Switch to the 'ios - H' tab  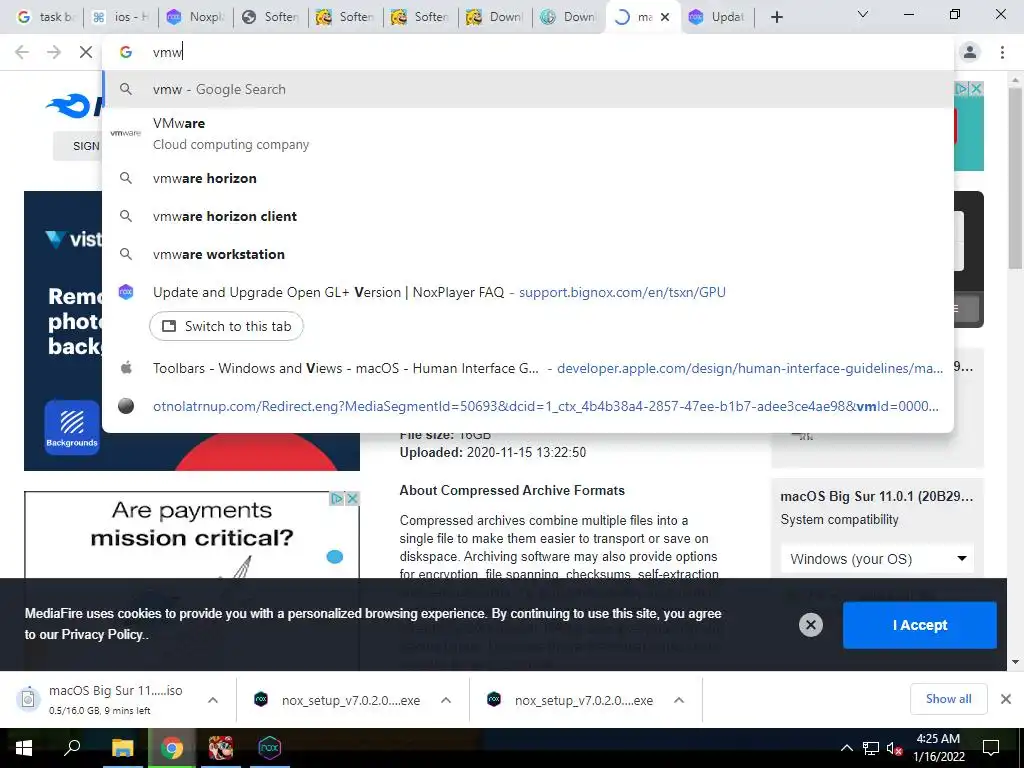(122, 17)
